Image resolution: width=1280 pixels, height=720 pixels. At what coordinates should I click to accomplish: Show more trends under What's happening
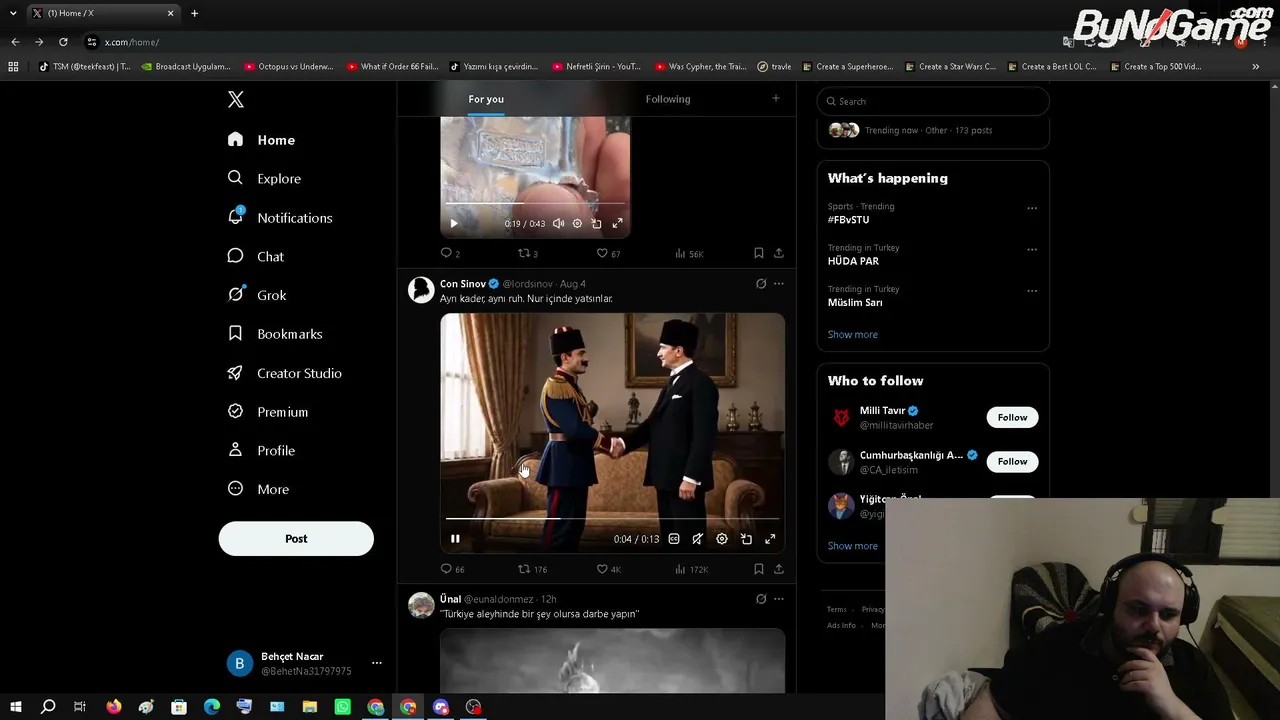pyautogui.click(x=853, y=334)
